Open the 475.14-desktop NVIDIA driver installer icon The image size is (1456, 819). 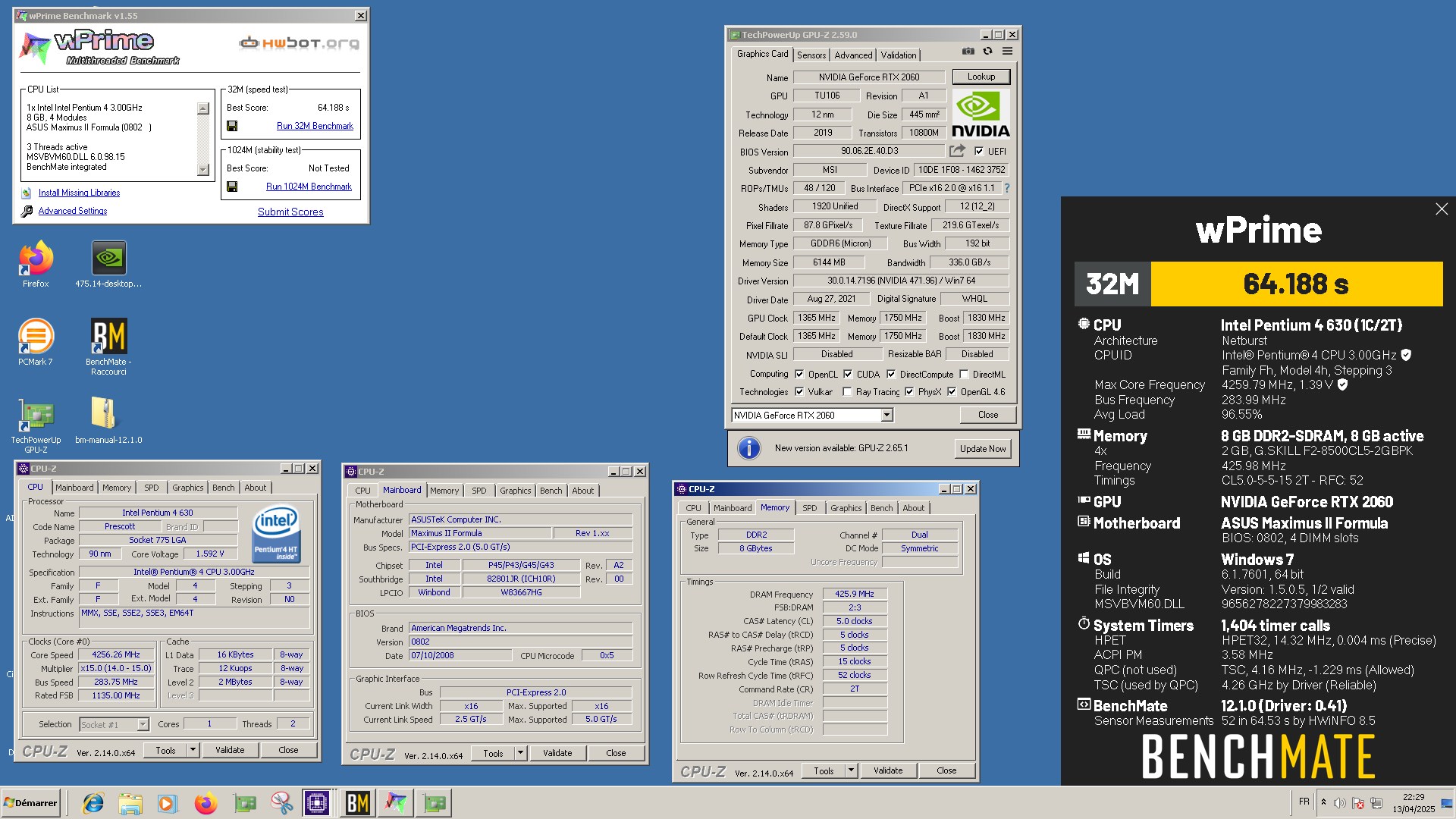[108, 264]
